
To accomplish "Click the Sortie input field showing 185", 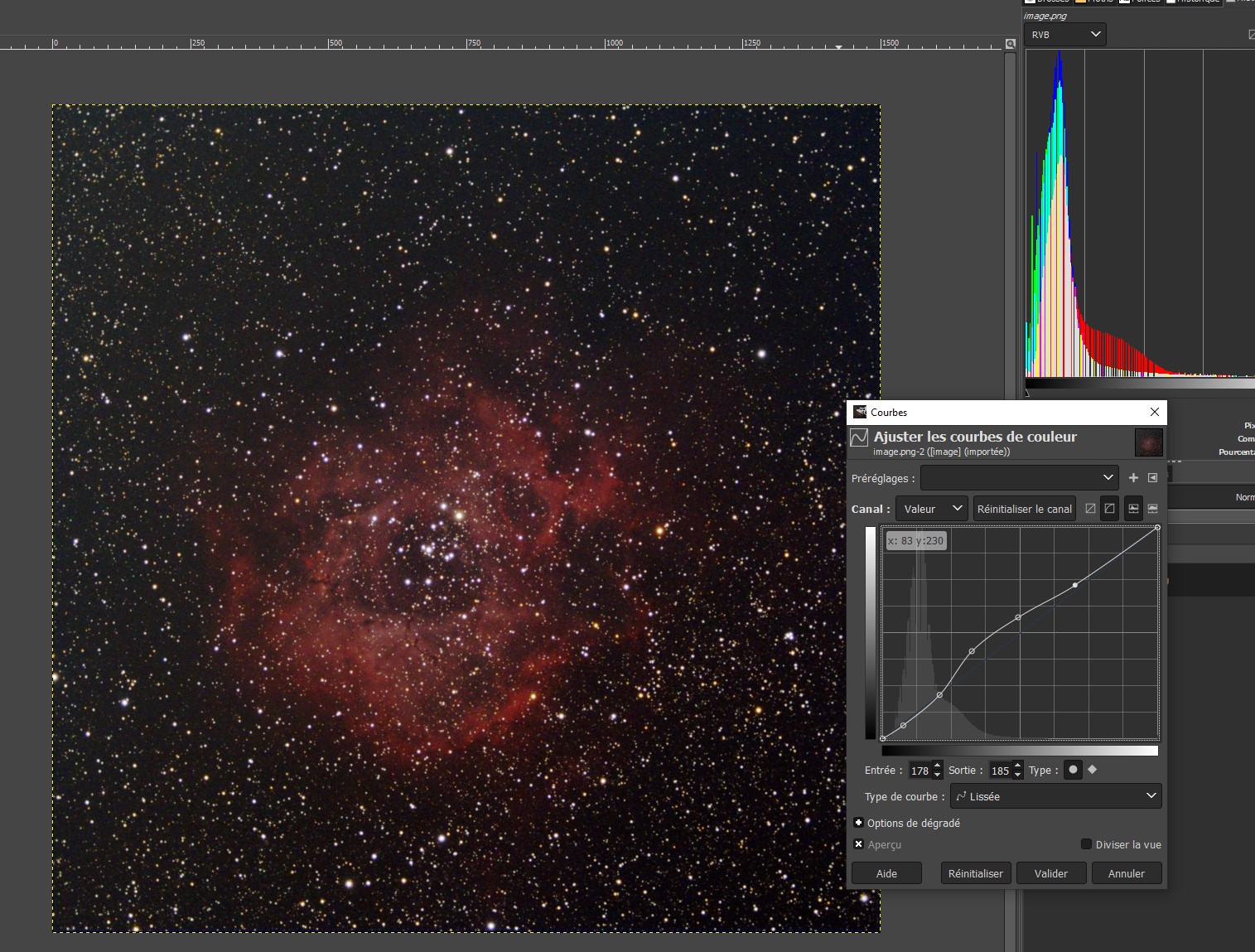I will (1000, 771).
